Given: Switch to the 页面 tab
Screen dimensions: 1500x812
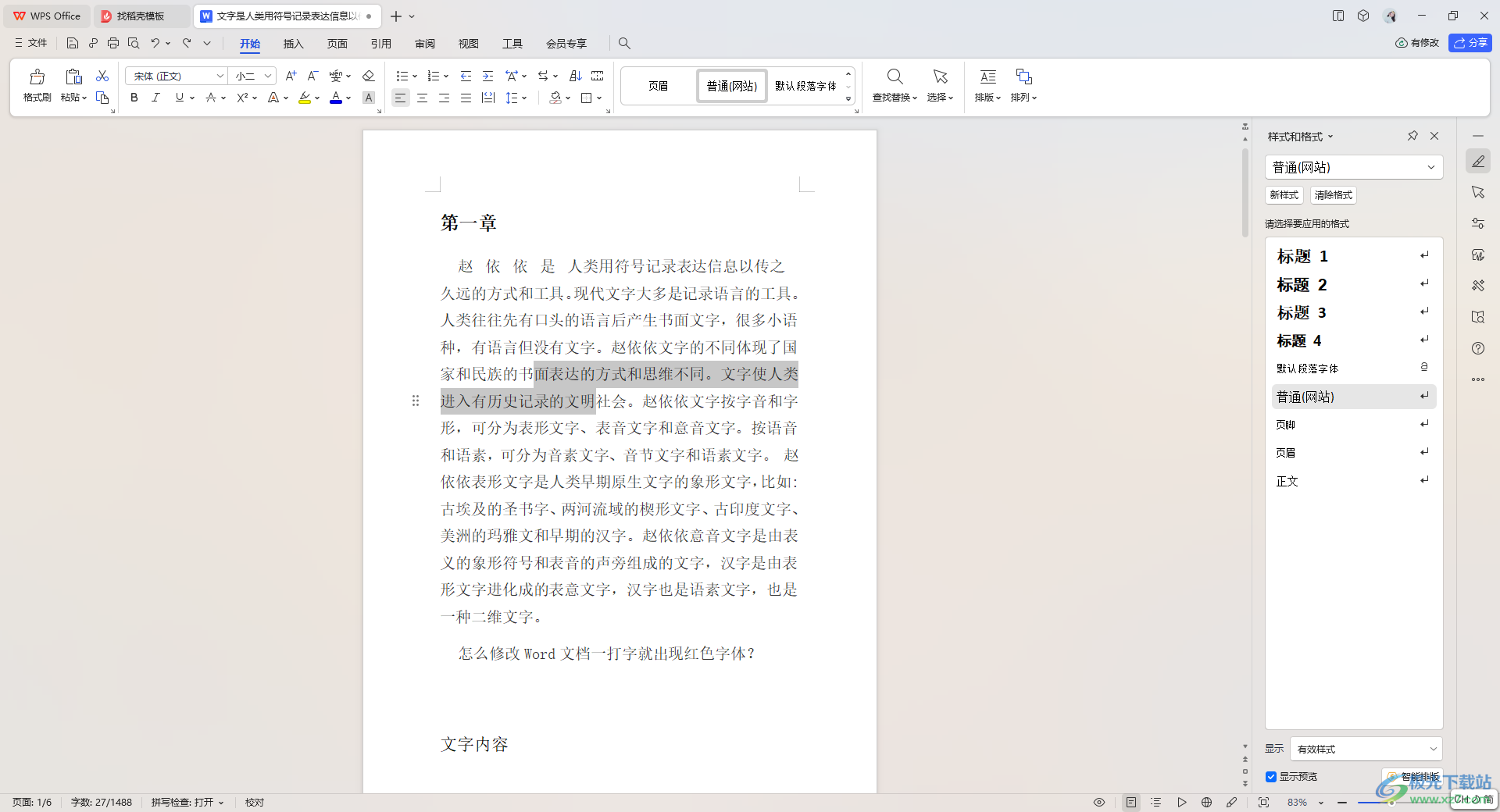Looking at the screenshot, I should 337,44.
